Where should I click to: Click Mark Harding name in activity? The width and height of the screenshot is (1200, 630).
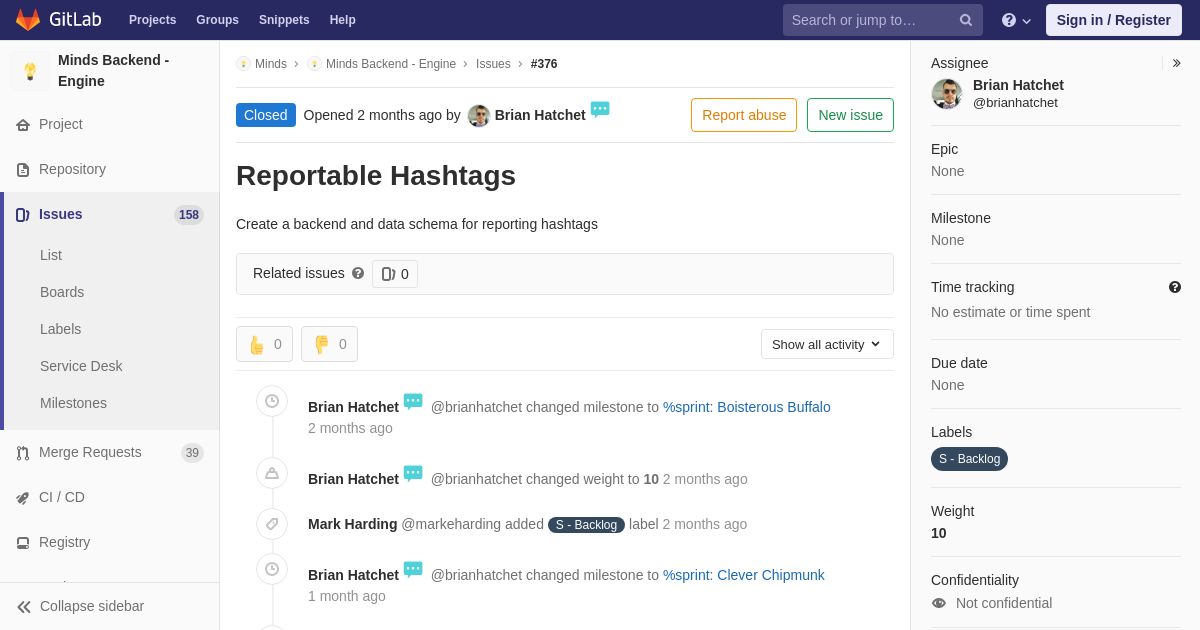(352, 524)
